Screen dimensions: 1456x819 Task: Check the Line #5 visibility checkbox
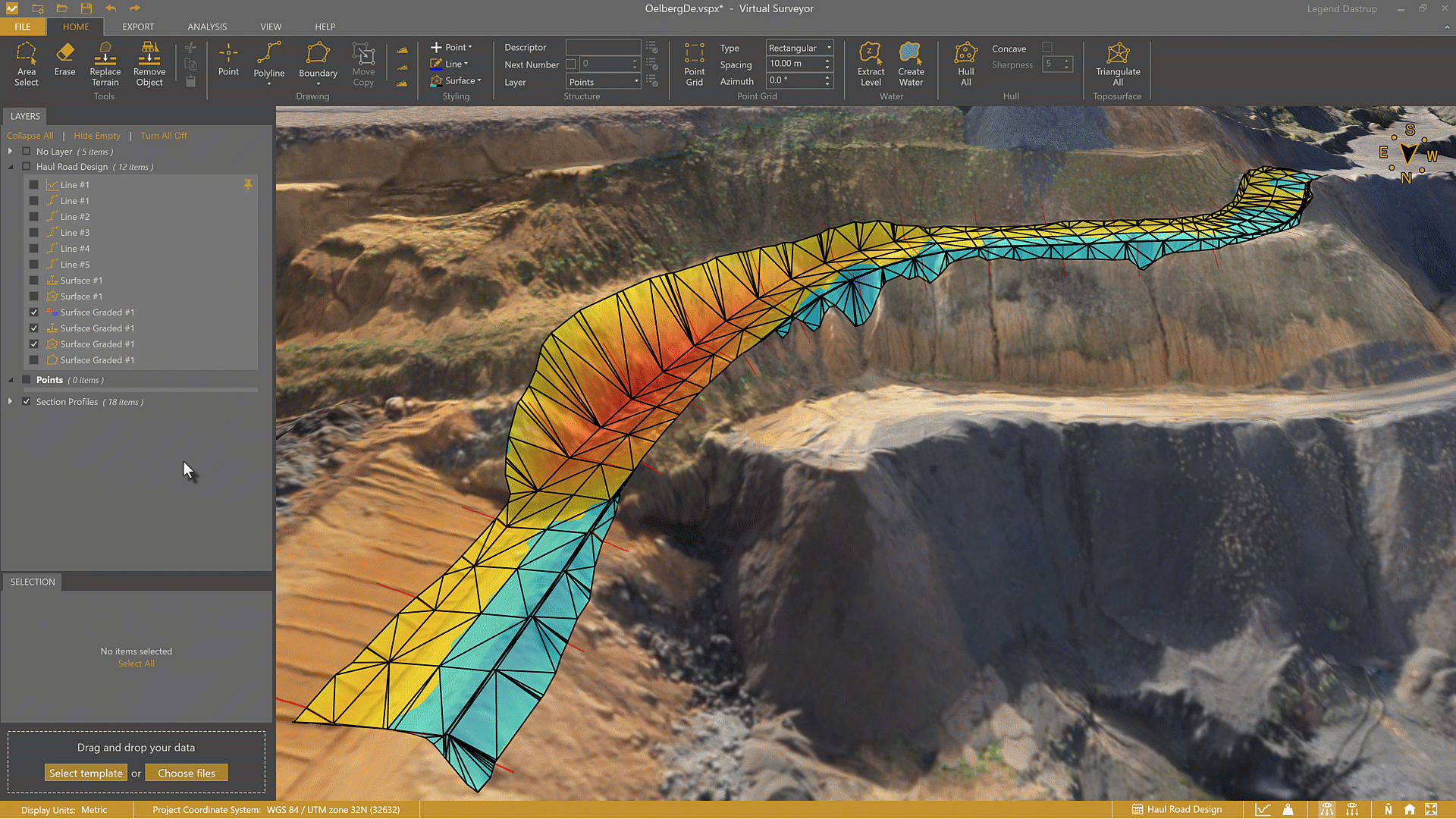coord(33,265)
